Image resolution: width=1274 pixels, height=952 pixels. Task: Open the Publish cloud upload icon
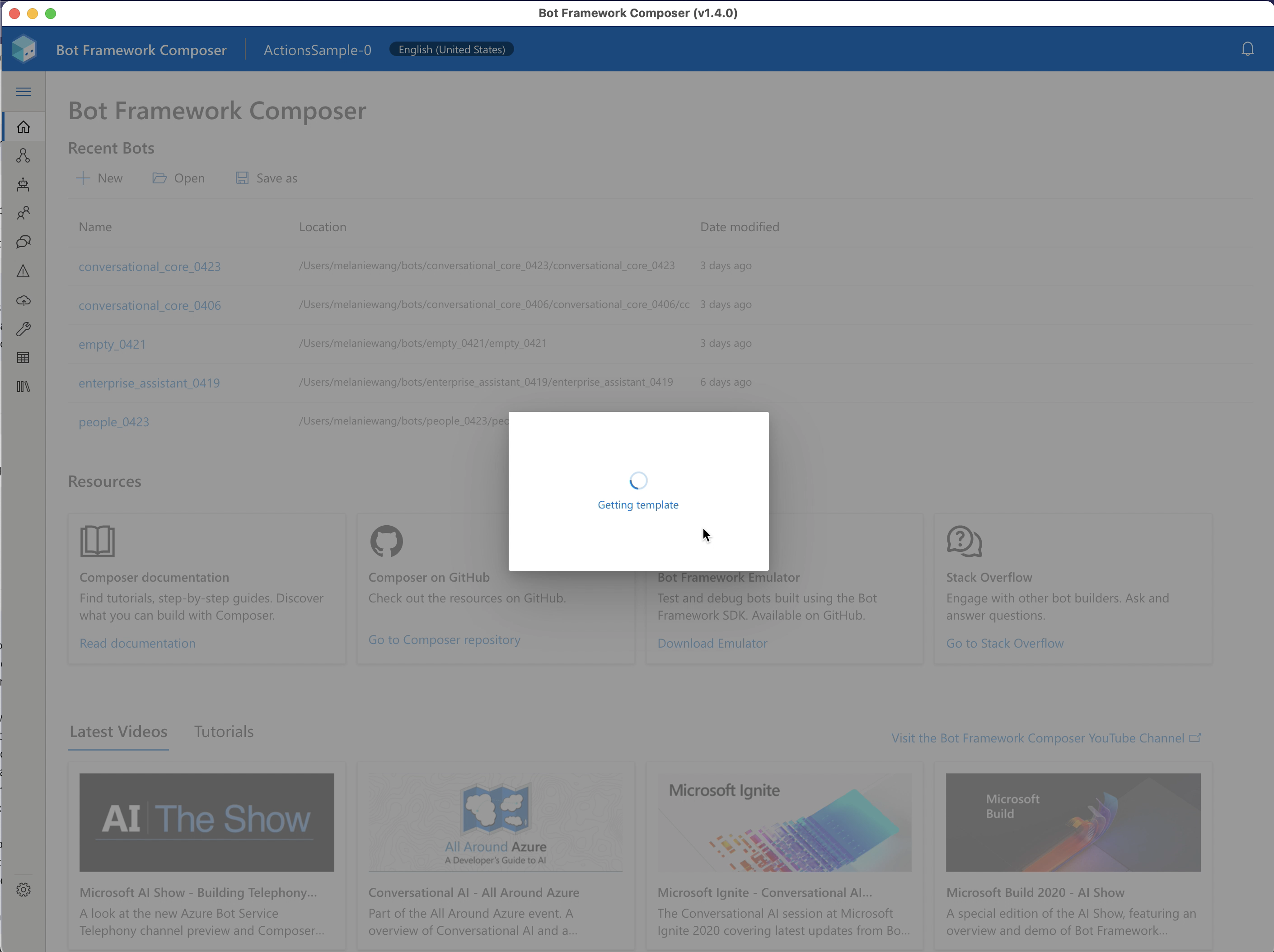tap(23, 300)
